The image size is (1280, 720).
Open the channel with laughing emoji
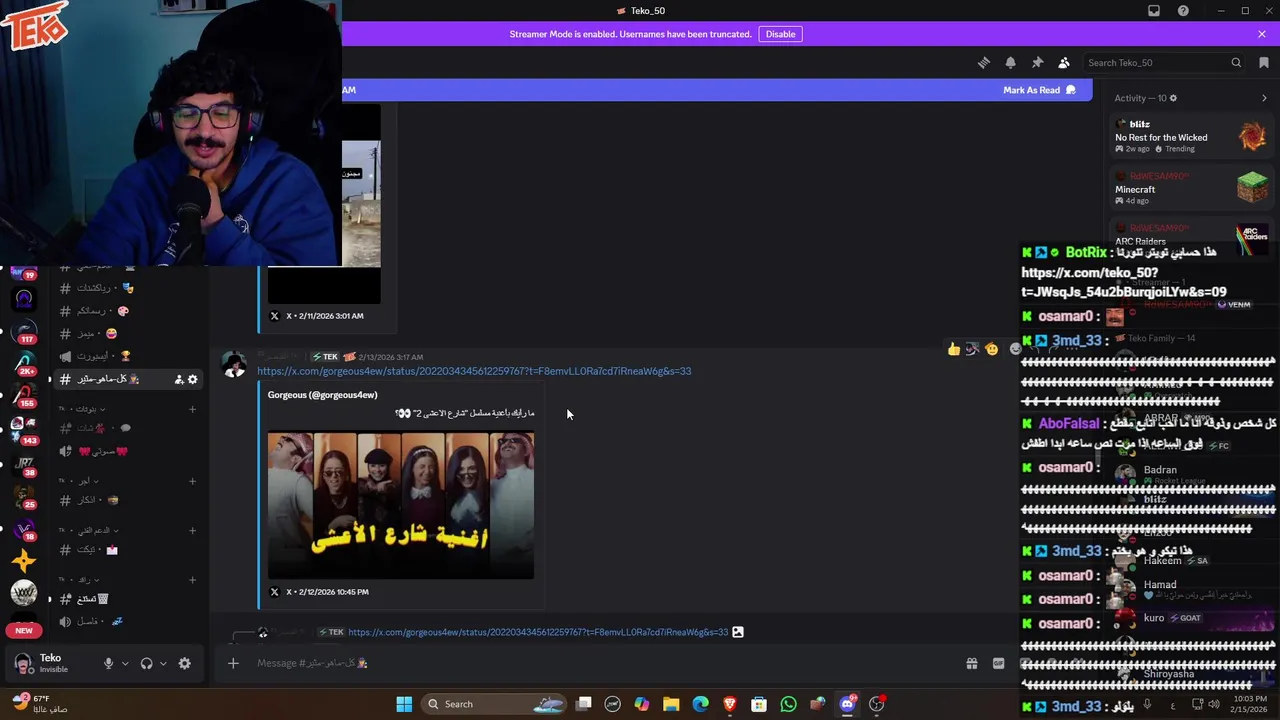pyautogui.click(x=129, y=333)
